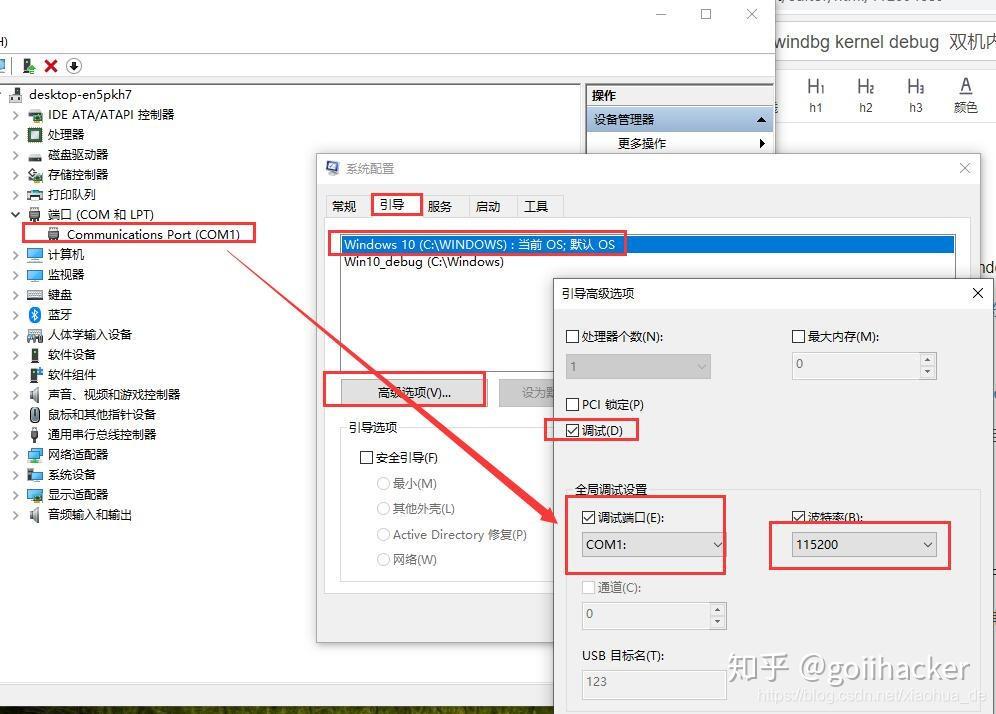996x714 pixels.
Task: Uncheck the 调试(D) debug checkbox
Action: 572,431
